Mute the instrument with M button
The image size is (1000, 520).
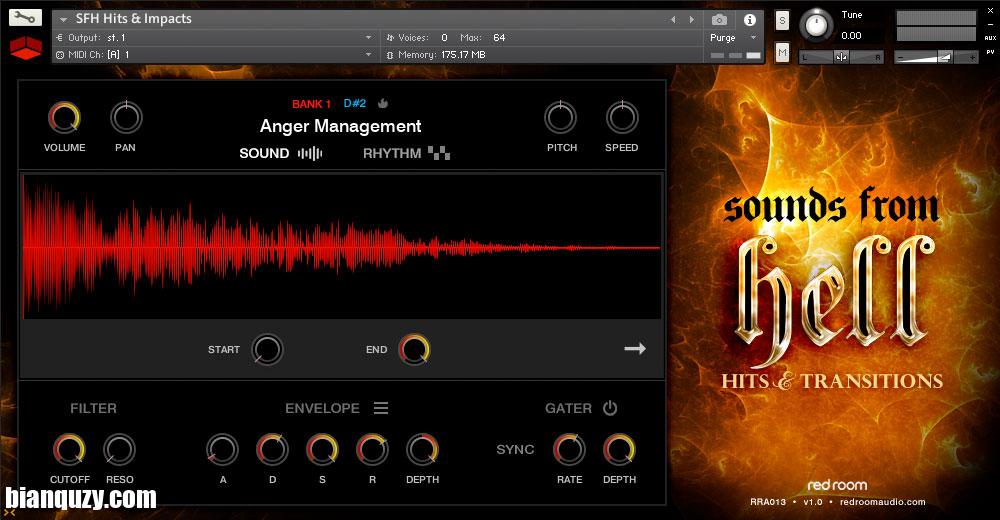coord(782,52)
